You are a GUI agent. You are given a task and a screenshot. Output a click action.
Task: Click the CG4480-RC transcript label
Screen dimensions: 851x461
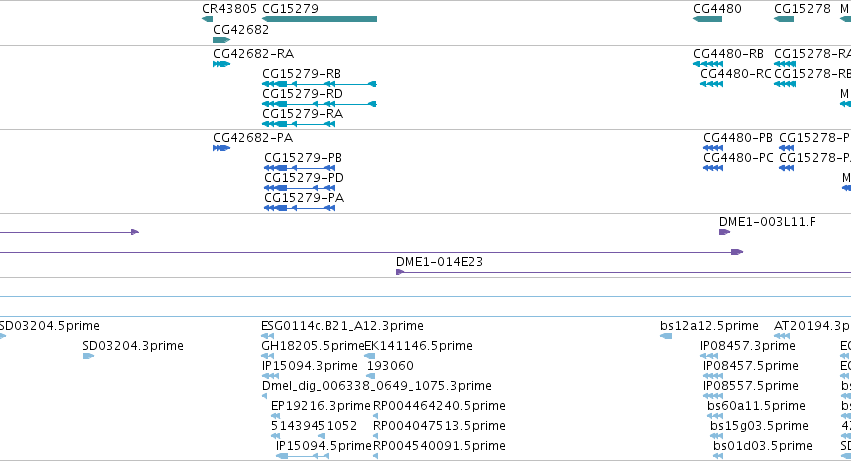point(735,74)
